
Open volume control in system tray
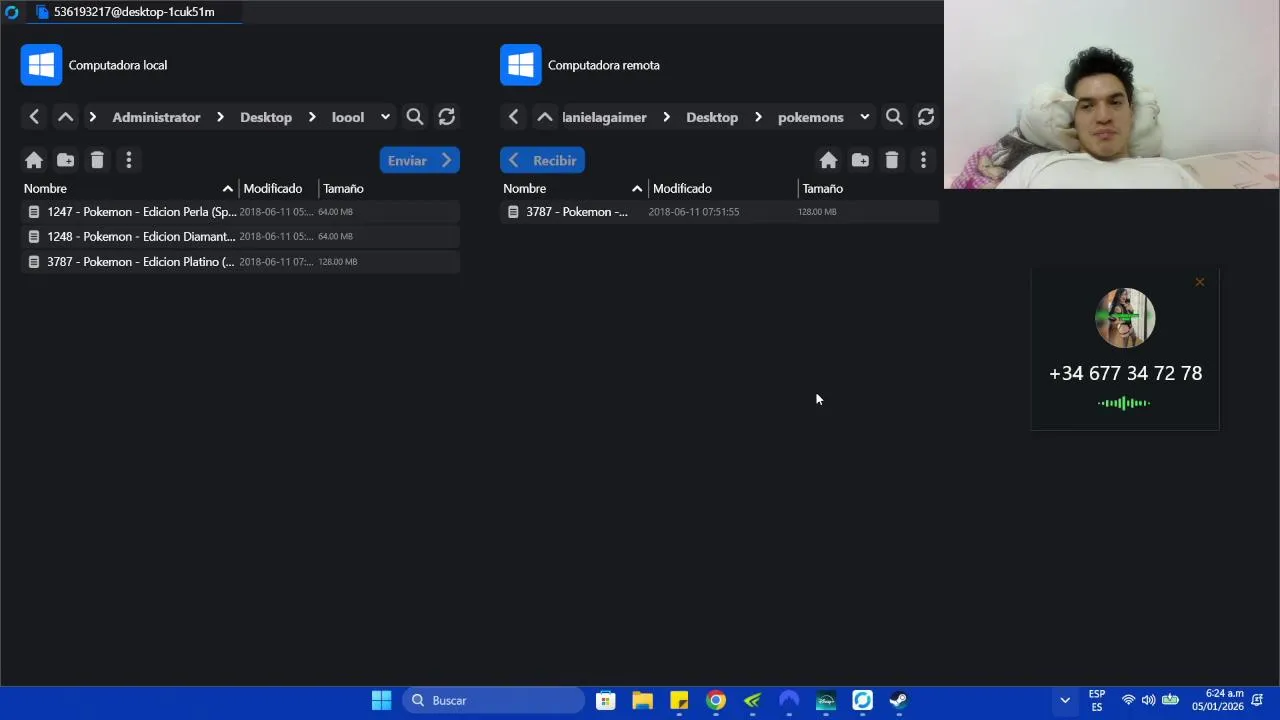[x=1148, y=700]
